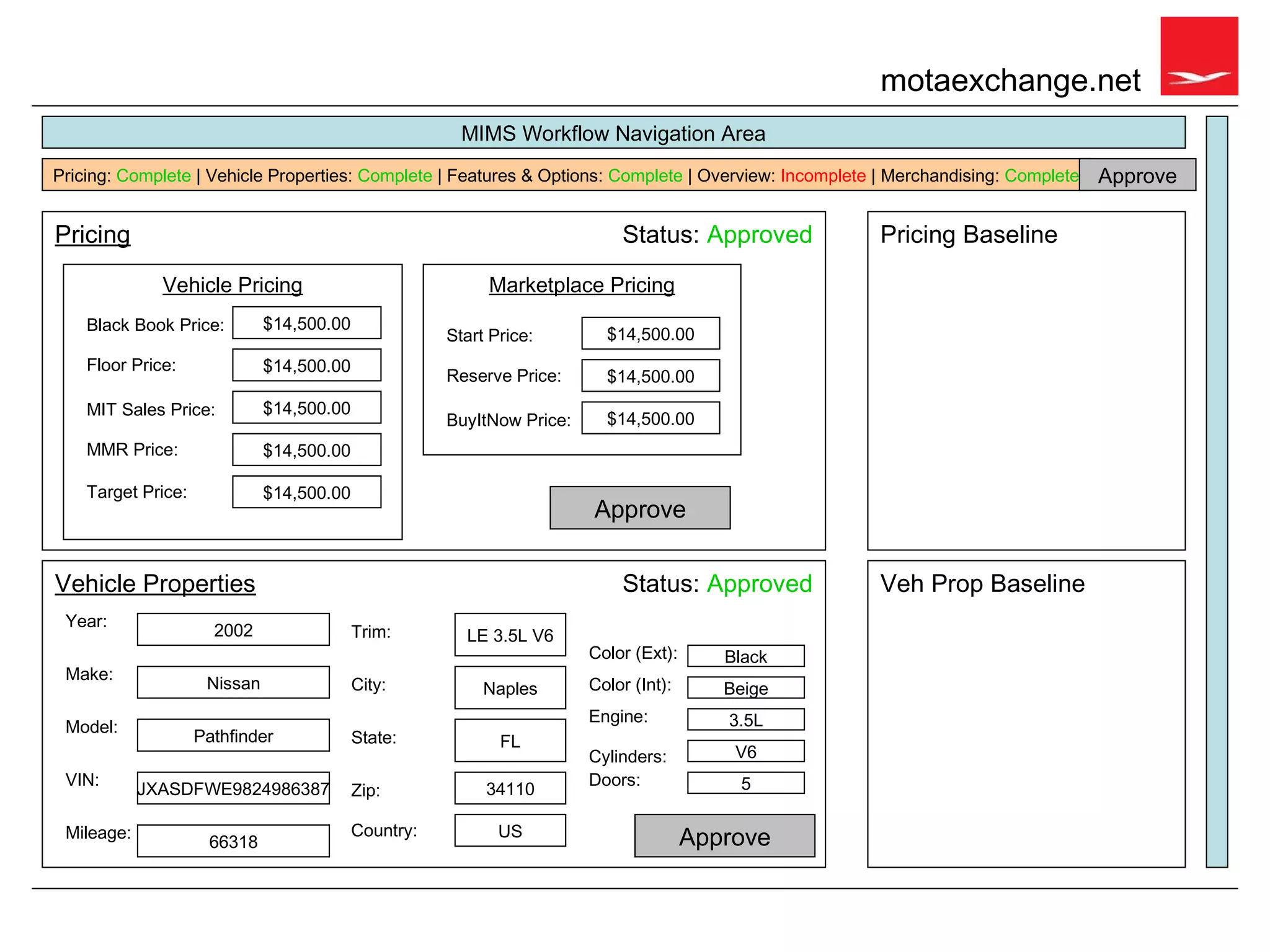Click the Zip field 34110

point(510,788)
